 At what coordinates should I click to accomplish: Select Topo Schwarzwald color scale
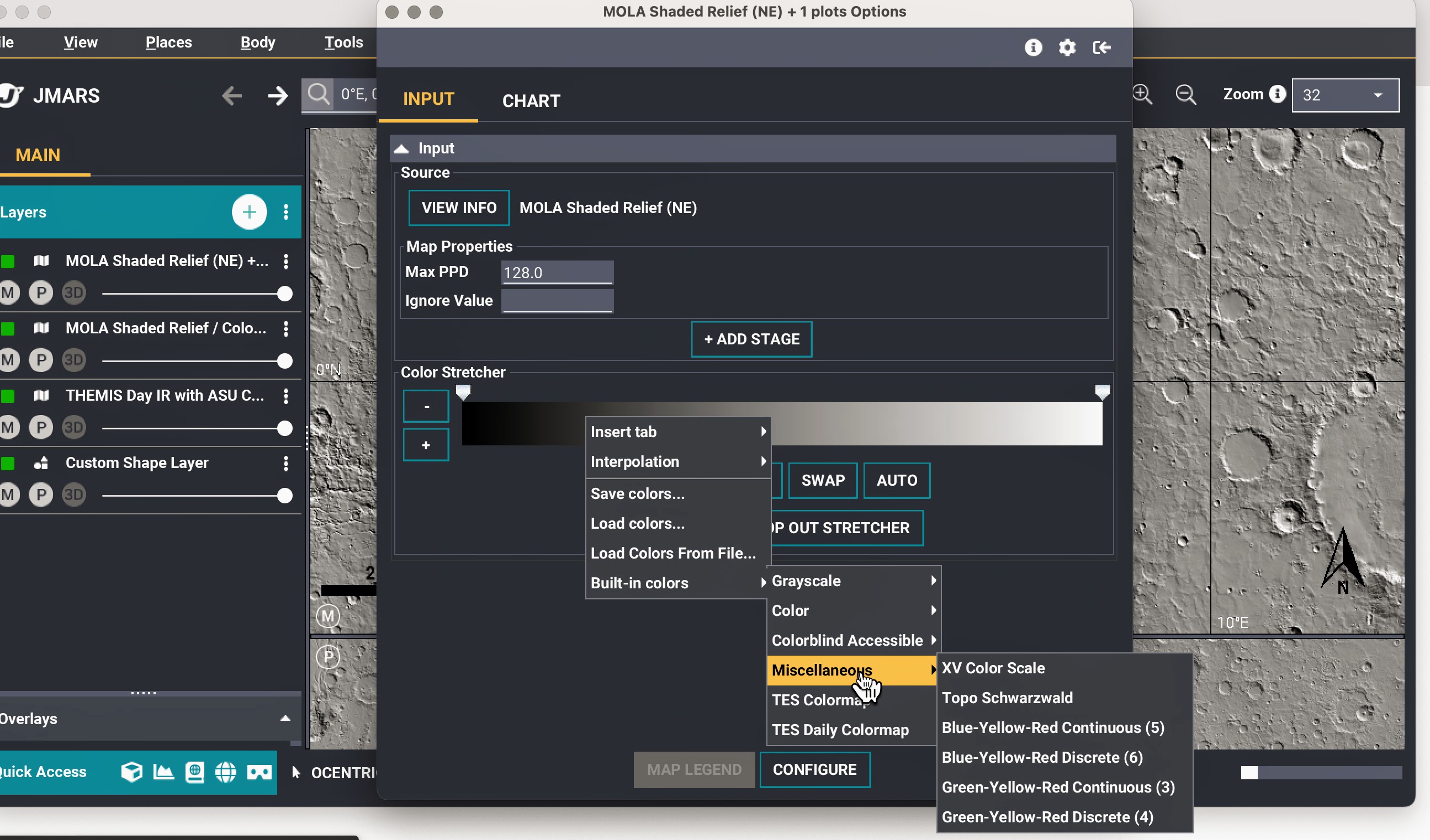(x=1063, y=698)
